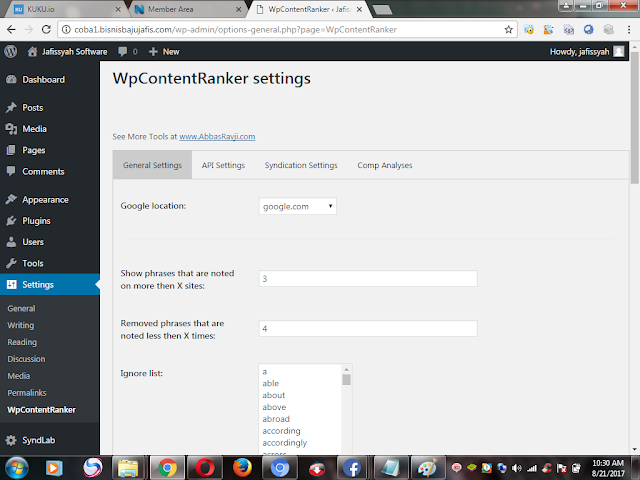Viewport: 640px width, 480px height.
Task: Open Permalinks settings submenu
Action: point(27,393)
